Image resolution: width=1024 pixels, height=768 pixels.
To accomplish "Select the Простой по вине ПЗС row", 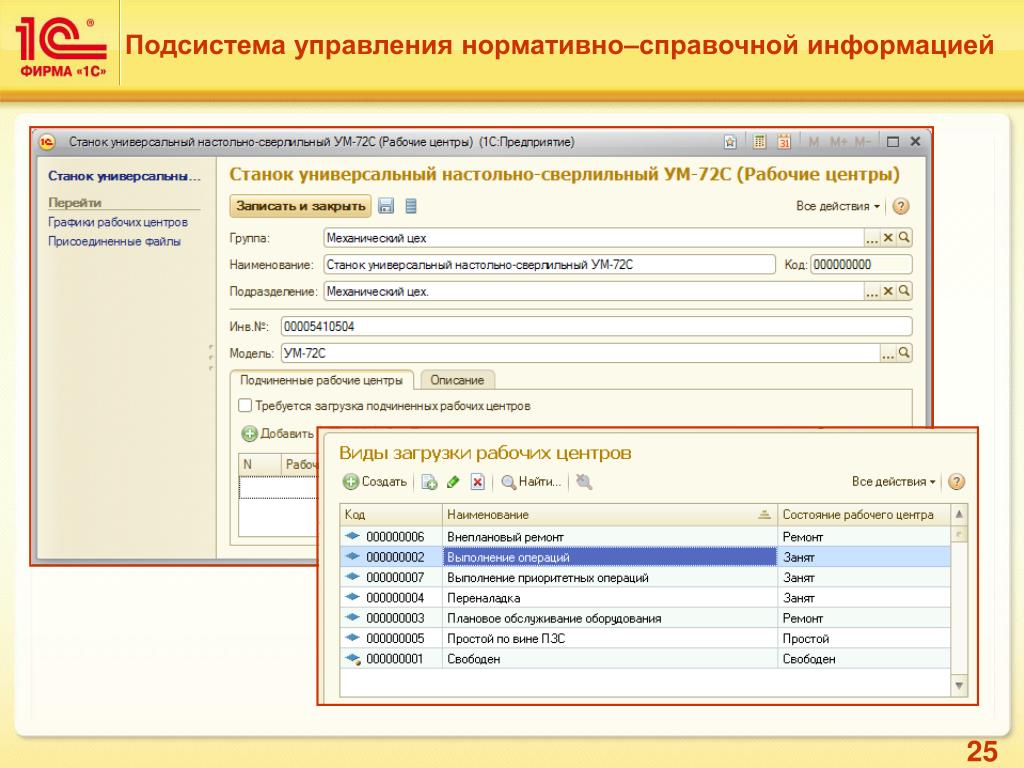I will pyautogui.click(x=645, y=638).
